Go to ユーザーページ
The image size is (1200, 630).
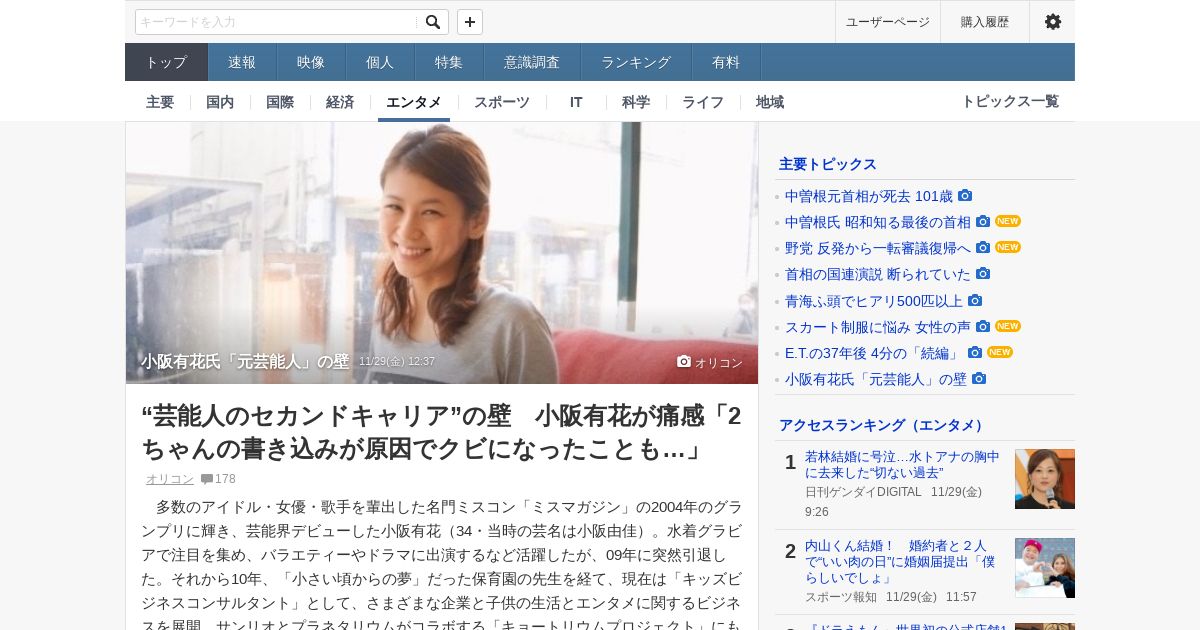[x=888, y=22]
